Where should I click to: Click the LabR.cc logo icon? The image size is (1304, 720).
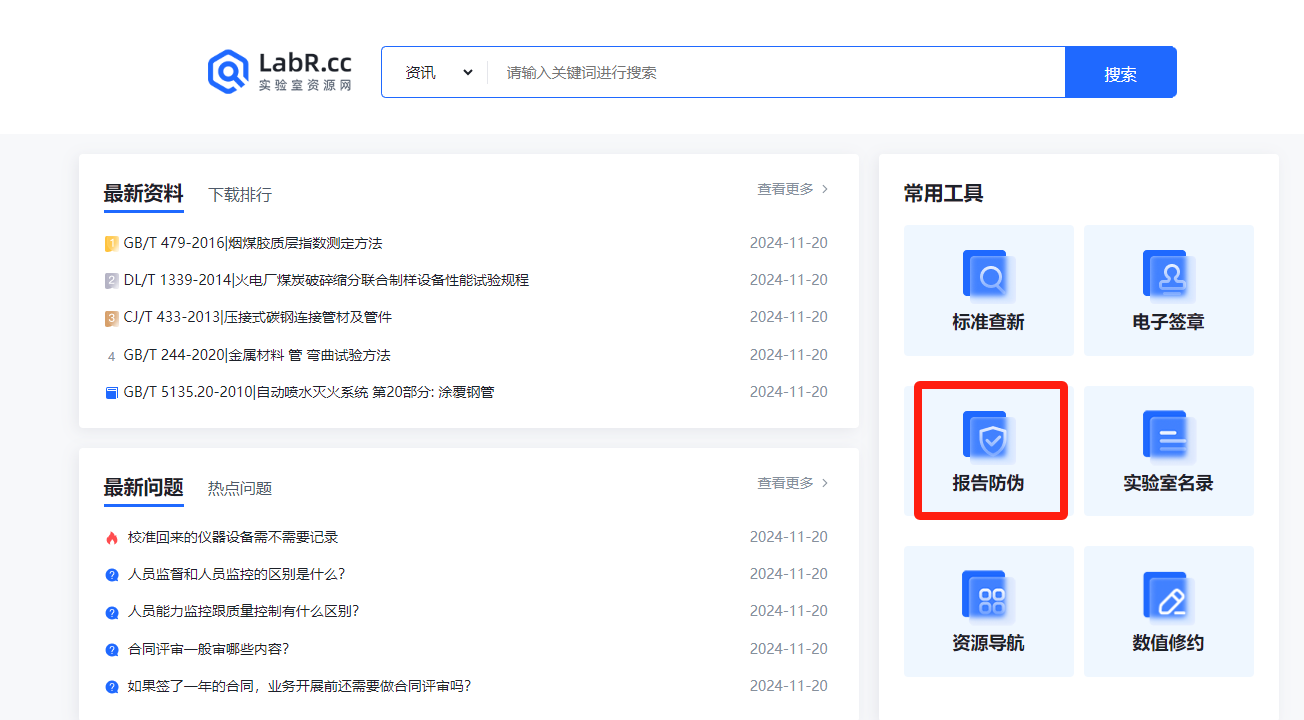(x=228, y=72)
